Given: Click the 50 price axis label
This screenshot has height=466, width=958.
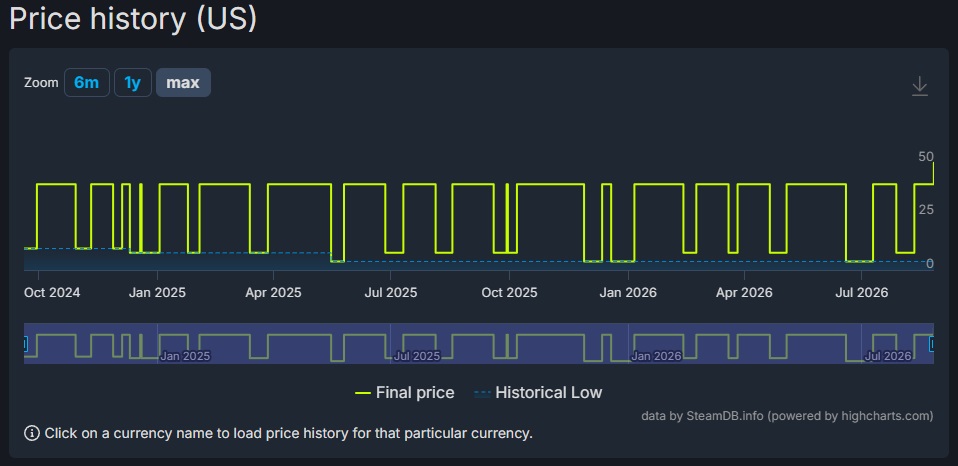Looking at the screenshot, I should [926, 157].
